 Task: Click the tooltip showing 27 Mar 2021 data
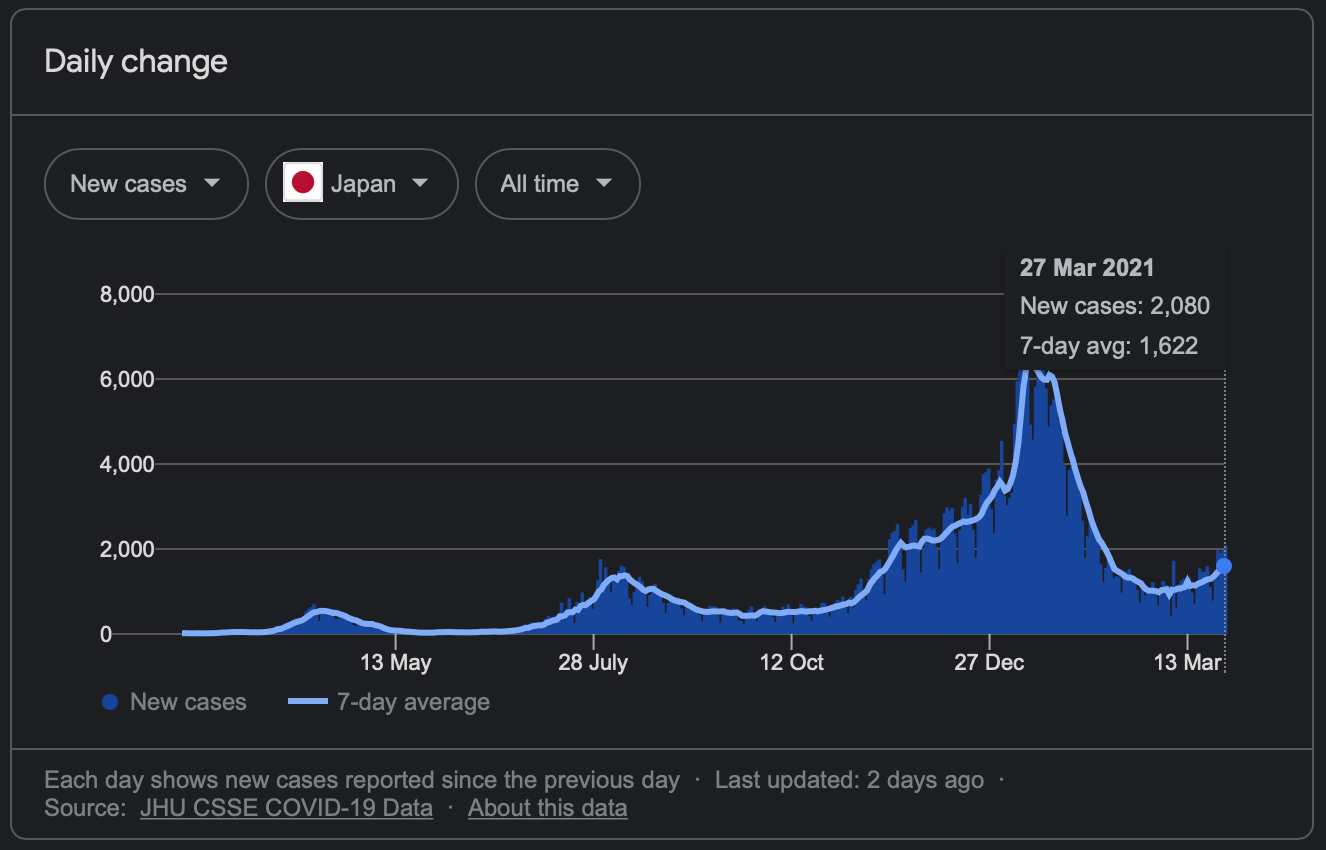tap(1114, 306)
